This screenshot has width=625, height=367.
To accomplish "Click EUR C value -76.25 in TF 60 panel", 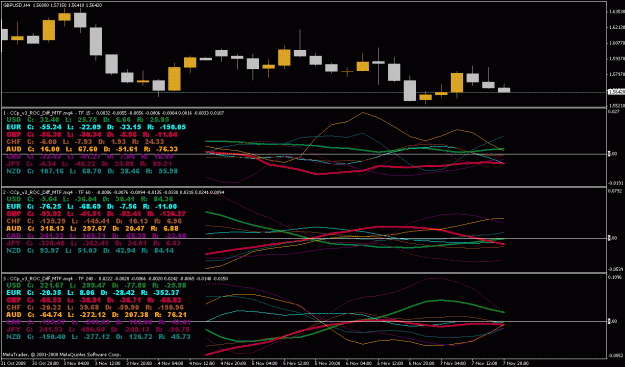I will [x=52, y=206].
